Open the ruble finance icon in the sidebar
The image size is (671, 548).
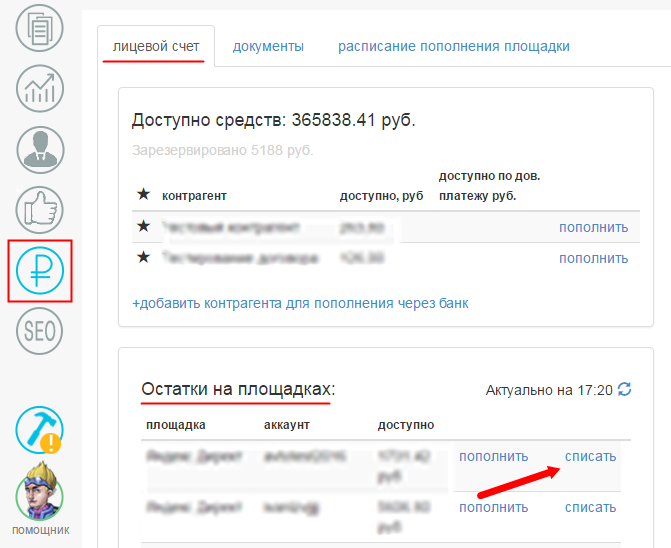tap(40, 270)
